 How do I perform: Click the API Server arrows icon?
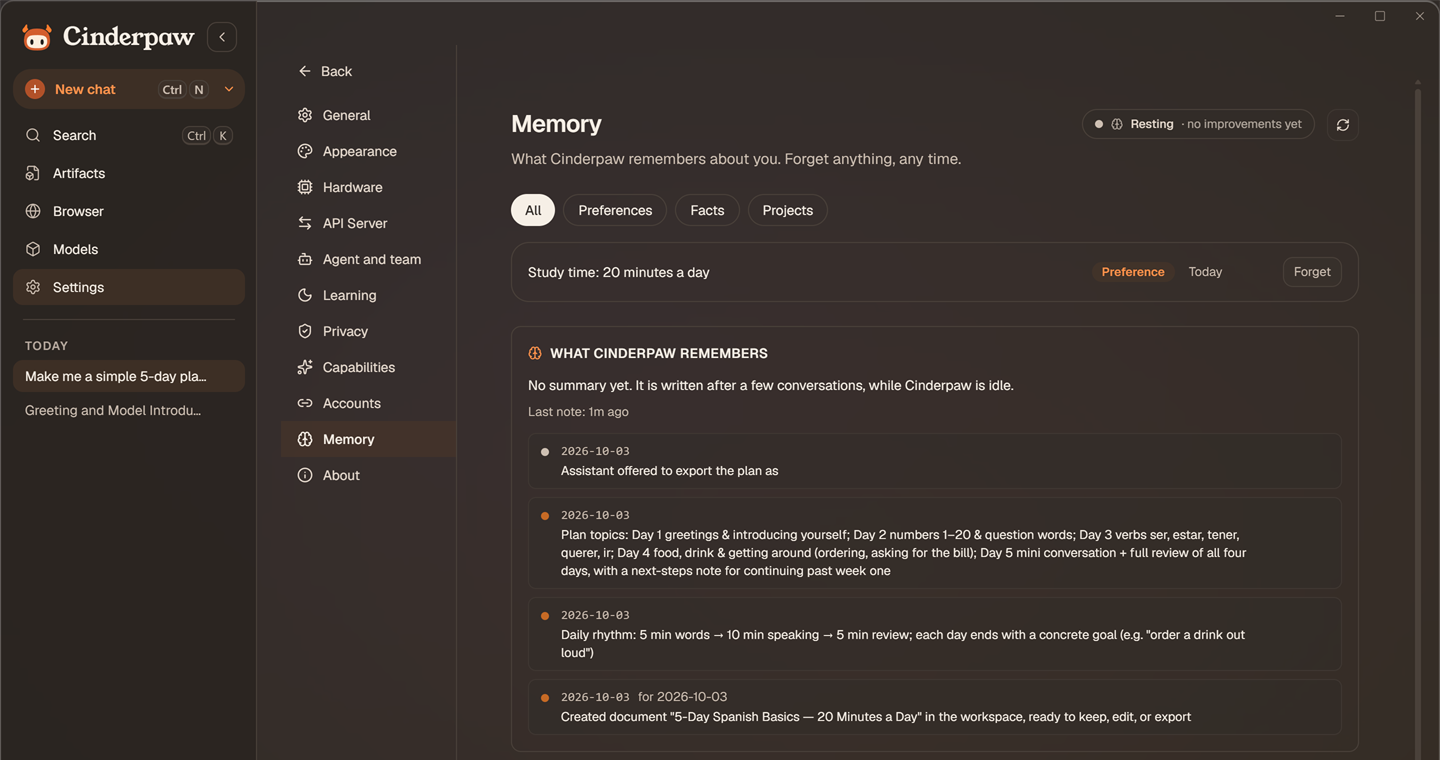(305, 223)
